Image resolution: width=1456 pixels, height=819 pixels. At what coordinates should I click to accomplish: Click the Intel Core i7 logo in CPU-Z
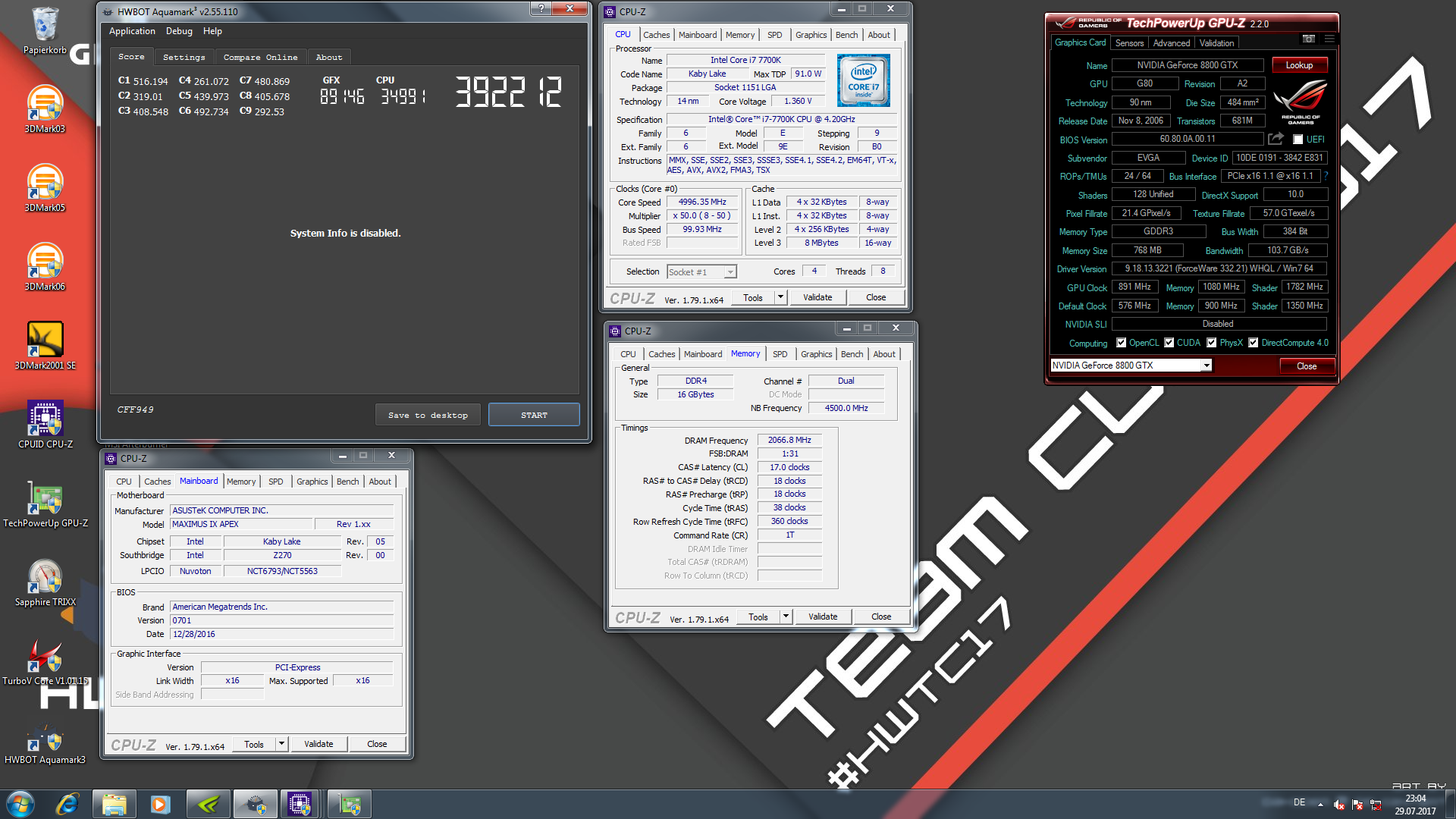point(863,80)
